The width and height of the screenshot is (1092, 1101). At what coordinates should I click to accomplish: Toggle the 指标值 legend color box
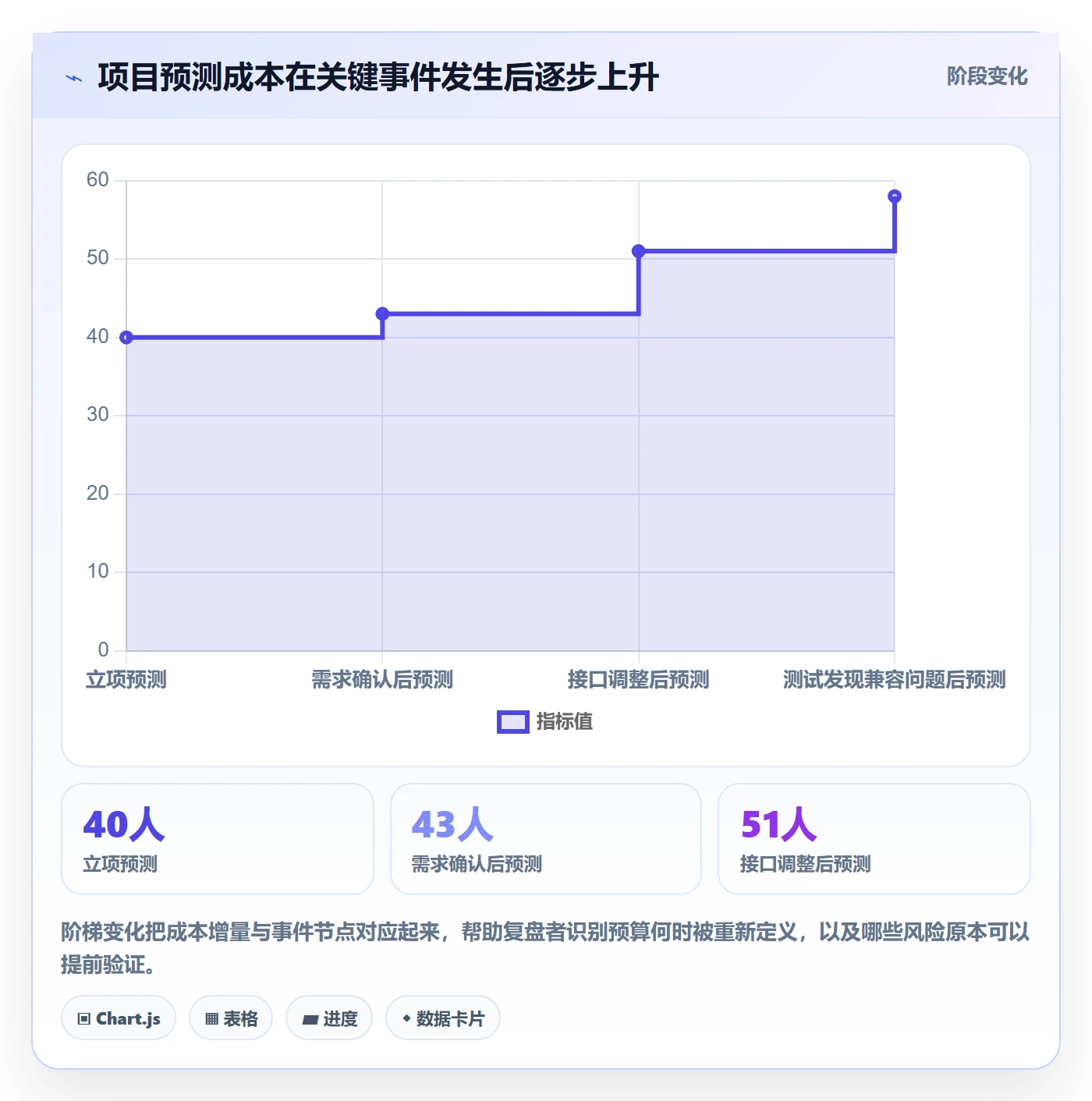pyautogui.click(x=512, y=722)
